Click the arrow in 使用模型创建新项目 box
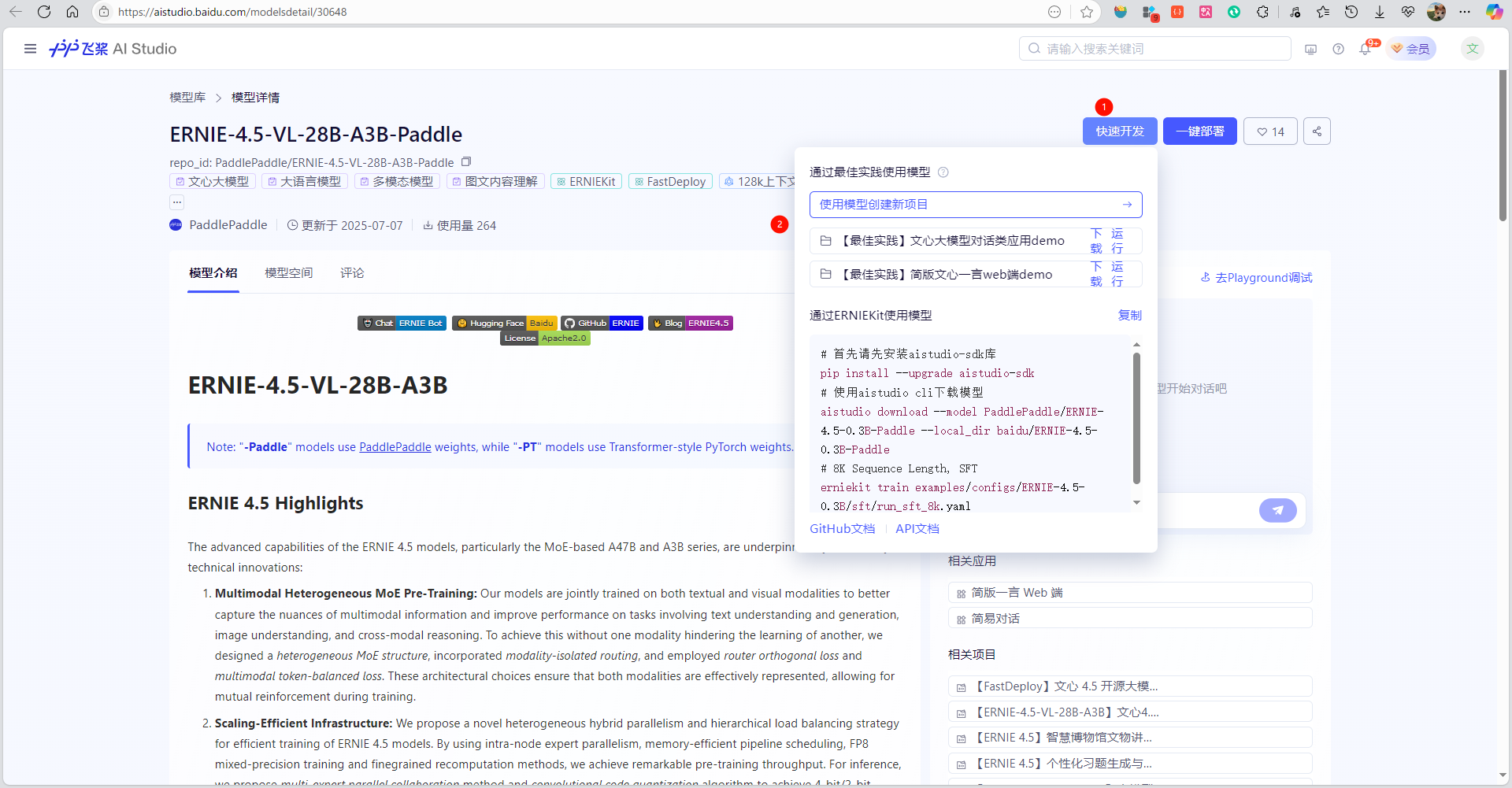Screen dimensions: 1512x788 click(x=1127, y=205)
